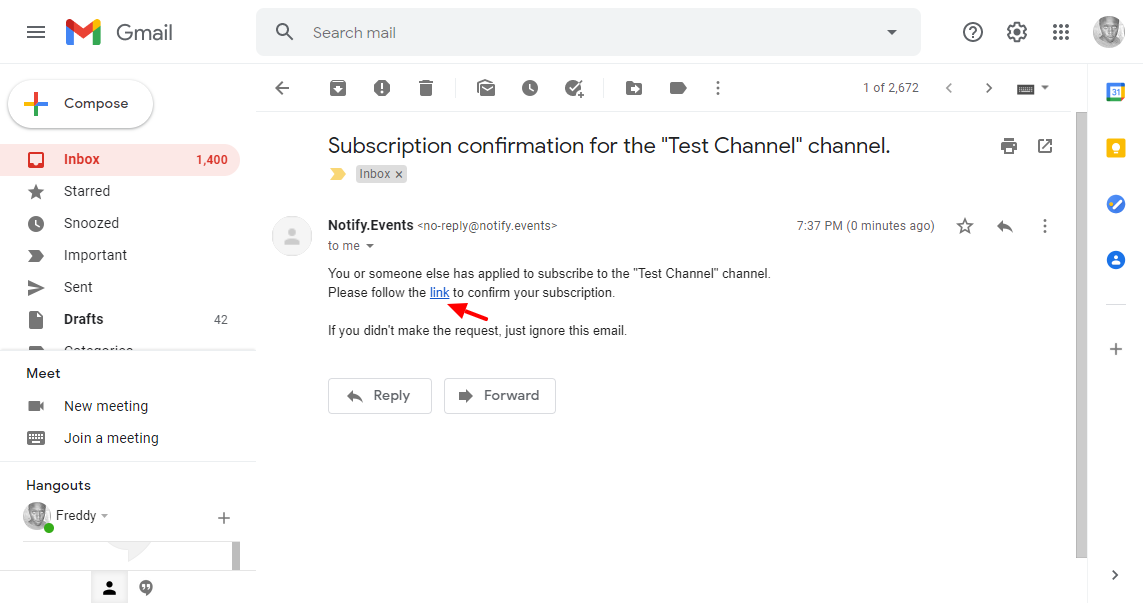Open account profile picture at top right
This screenshot has height=603, width=1143.
1109,32
